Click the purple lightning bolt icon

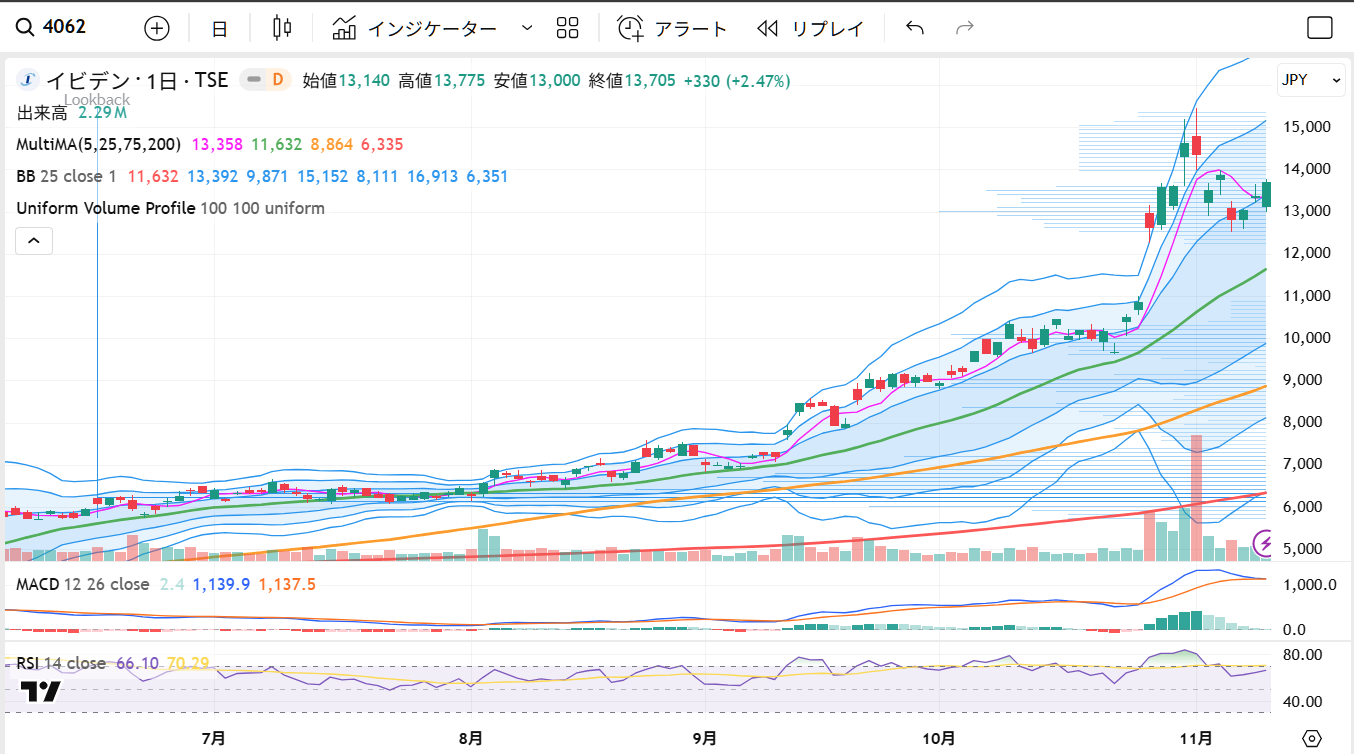[1264, 543]
